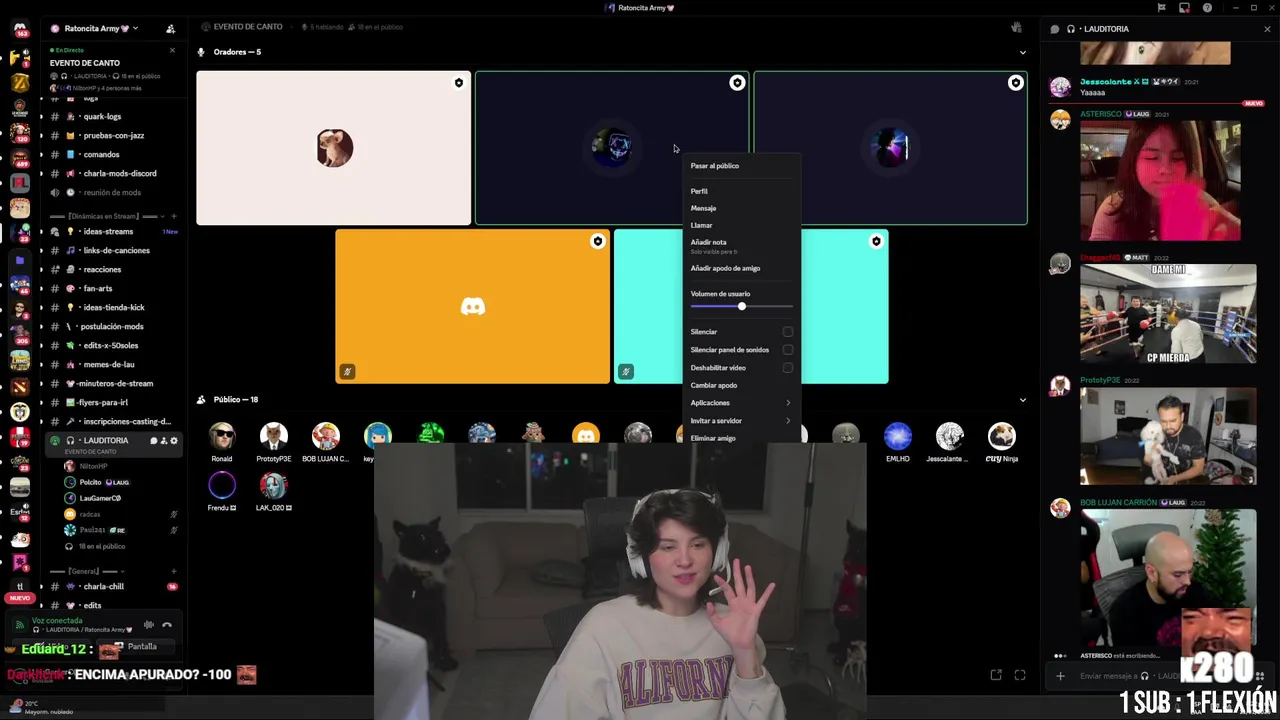Screen dimensions: 1280x720
Task: Click muted mic icon on cyan speaker tile
Action: [x=625, y=372]
